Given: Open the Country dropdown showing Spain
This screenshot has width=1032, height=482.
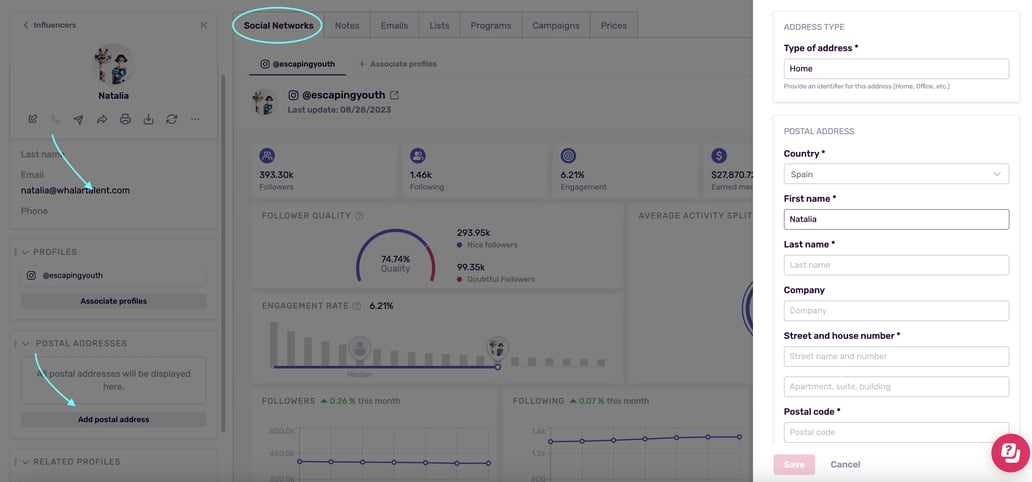Looking at the screenshot, I should (x=896, y=174).
